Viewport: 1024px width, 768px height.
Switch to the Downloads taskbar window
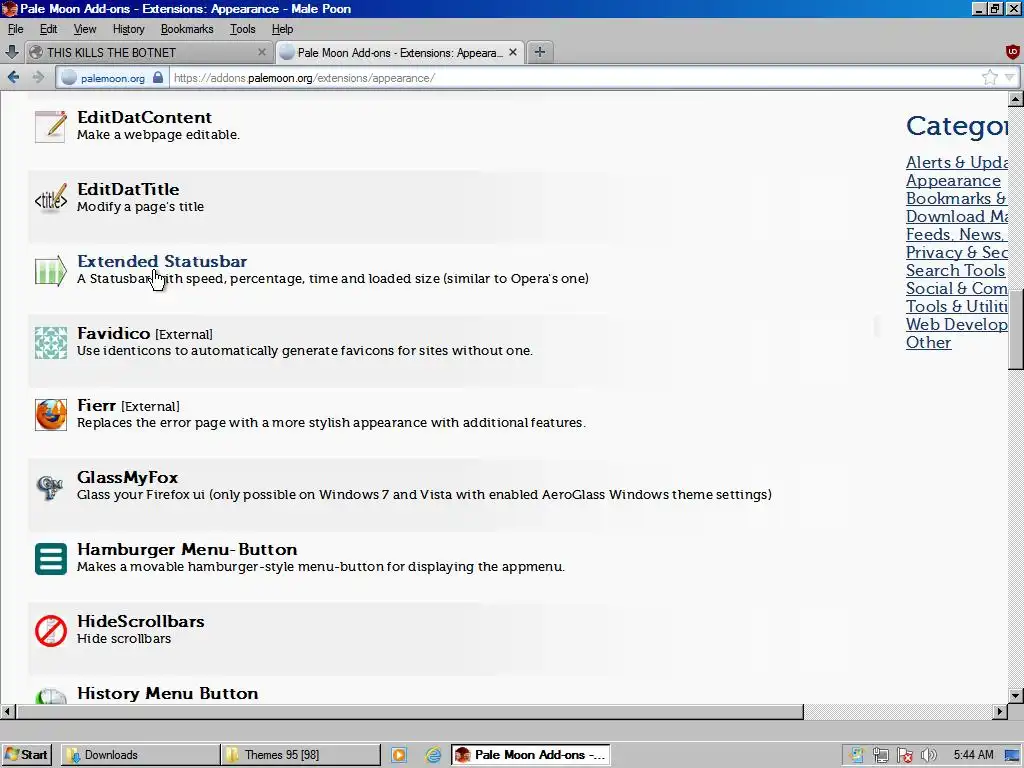[x=140, y=755]
